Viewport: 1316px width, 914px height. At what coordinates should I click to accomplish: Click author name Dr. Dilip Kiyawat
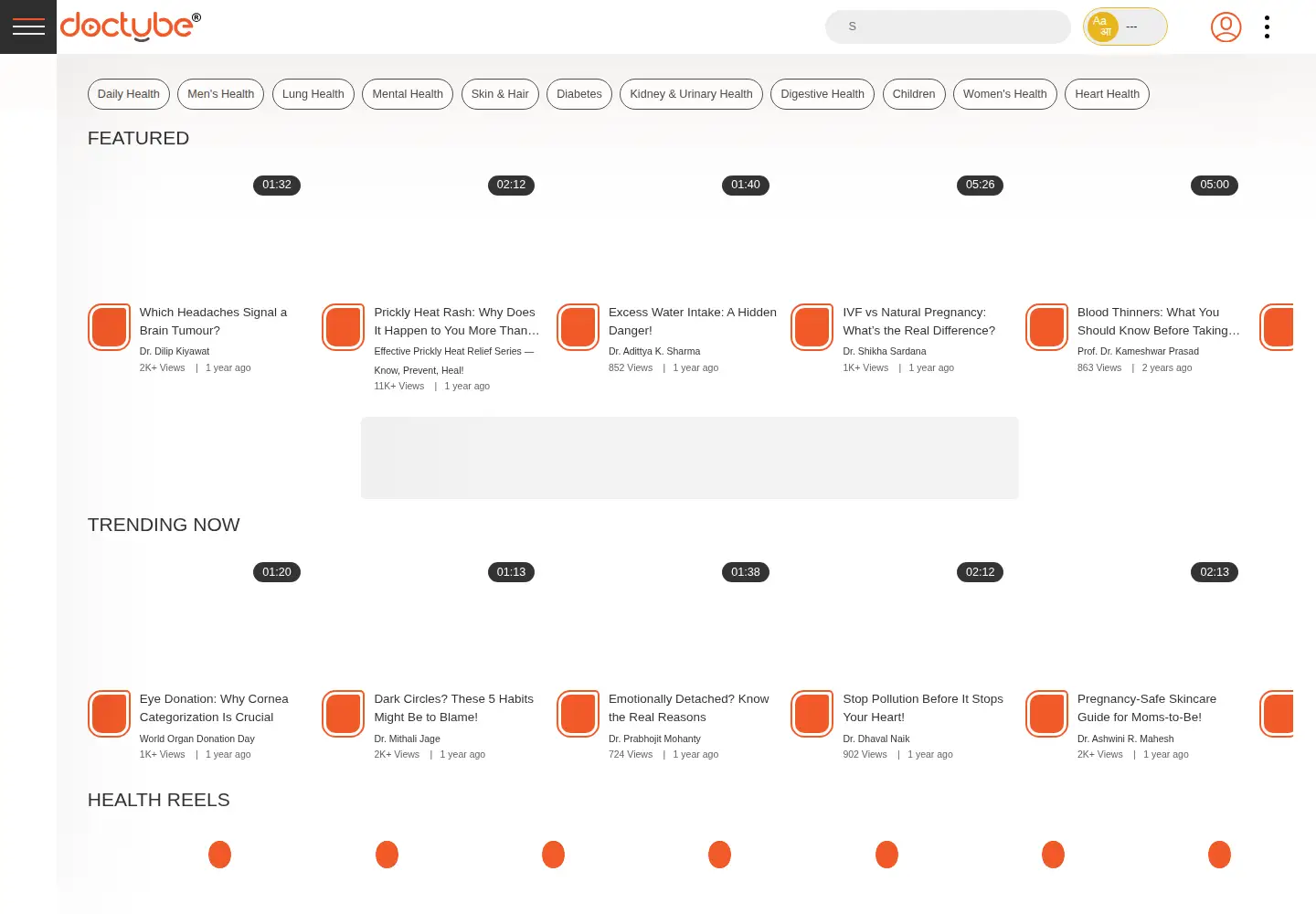pos(175,352)
